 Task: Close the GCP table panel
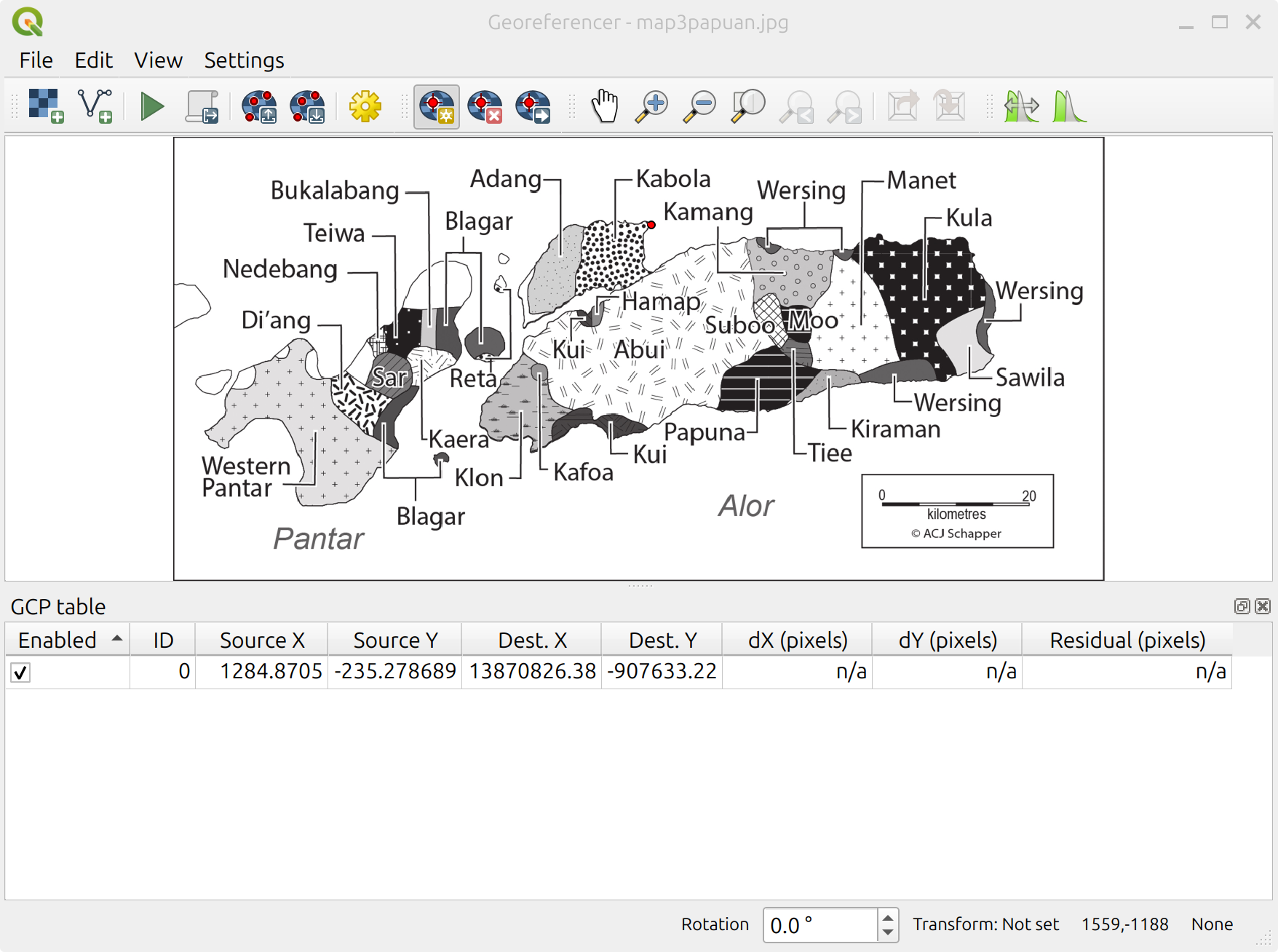[1261, 606]
